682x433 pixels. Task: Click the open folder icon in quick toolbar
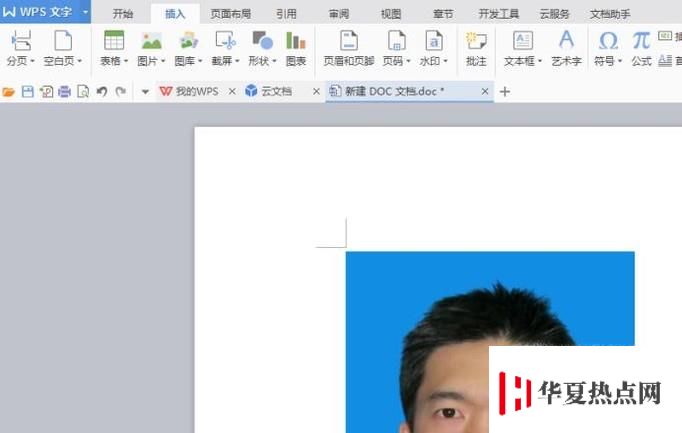point(8,92)
